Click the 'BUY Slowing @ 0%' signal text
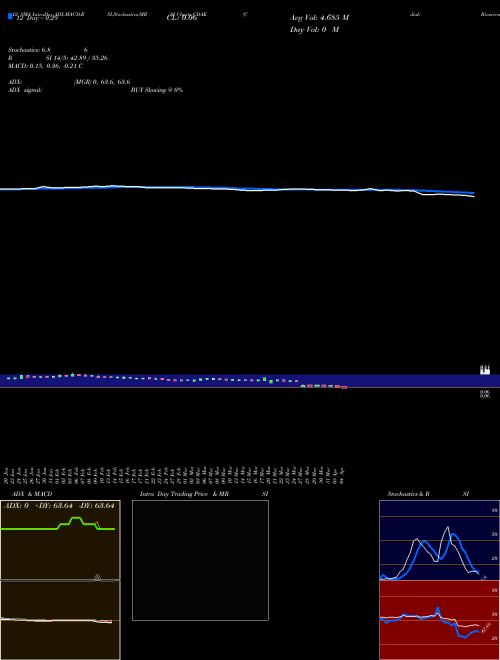Viewport: 500px width, 660px height. (157, 90)
